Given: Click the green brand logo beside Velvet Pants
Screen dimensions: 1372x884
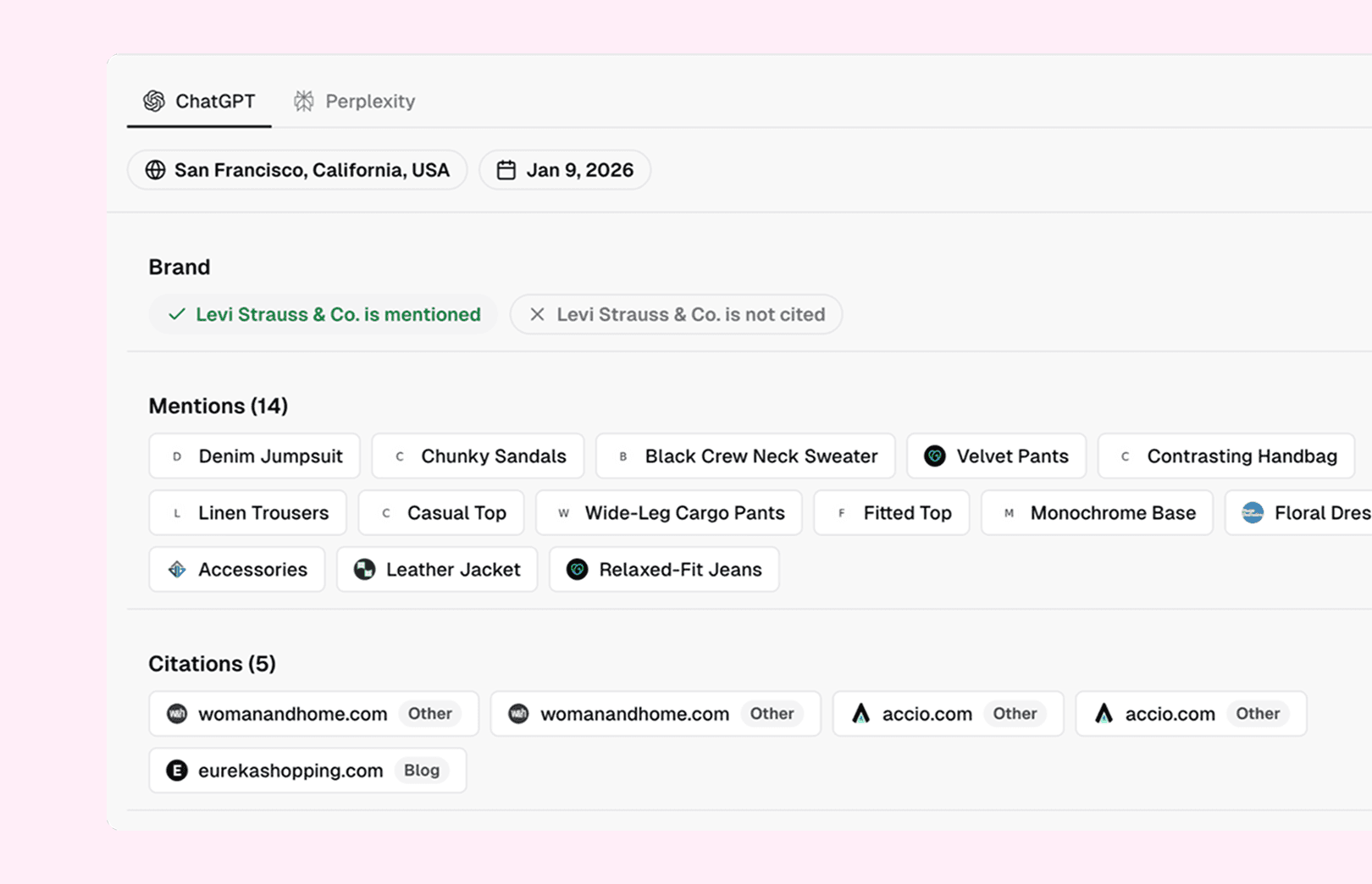Looking at the screenshot, I should [x=935, y=456].
